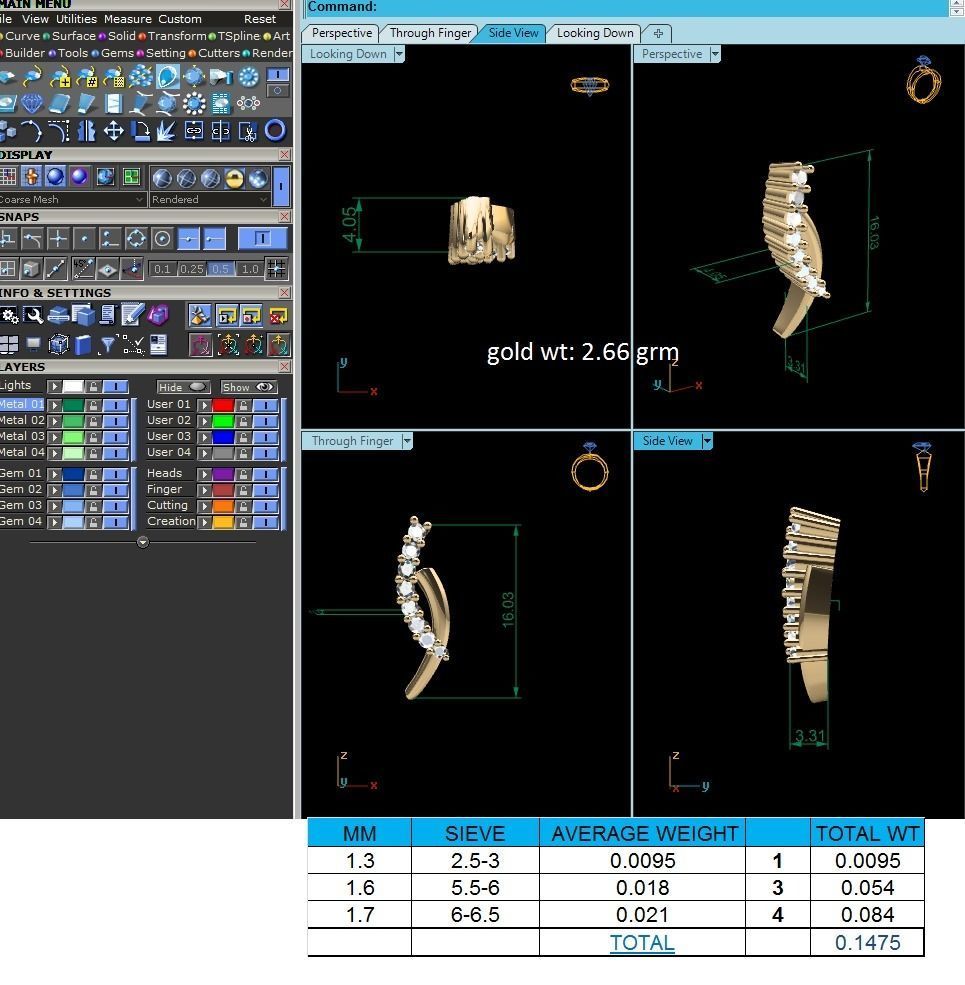Switch to the top Looking Down viewport tab
Viewport: 965px width, 985px height.
coord(594,33)
